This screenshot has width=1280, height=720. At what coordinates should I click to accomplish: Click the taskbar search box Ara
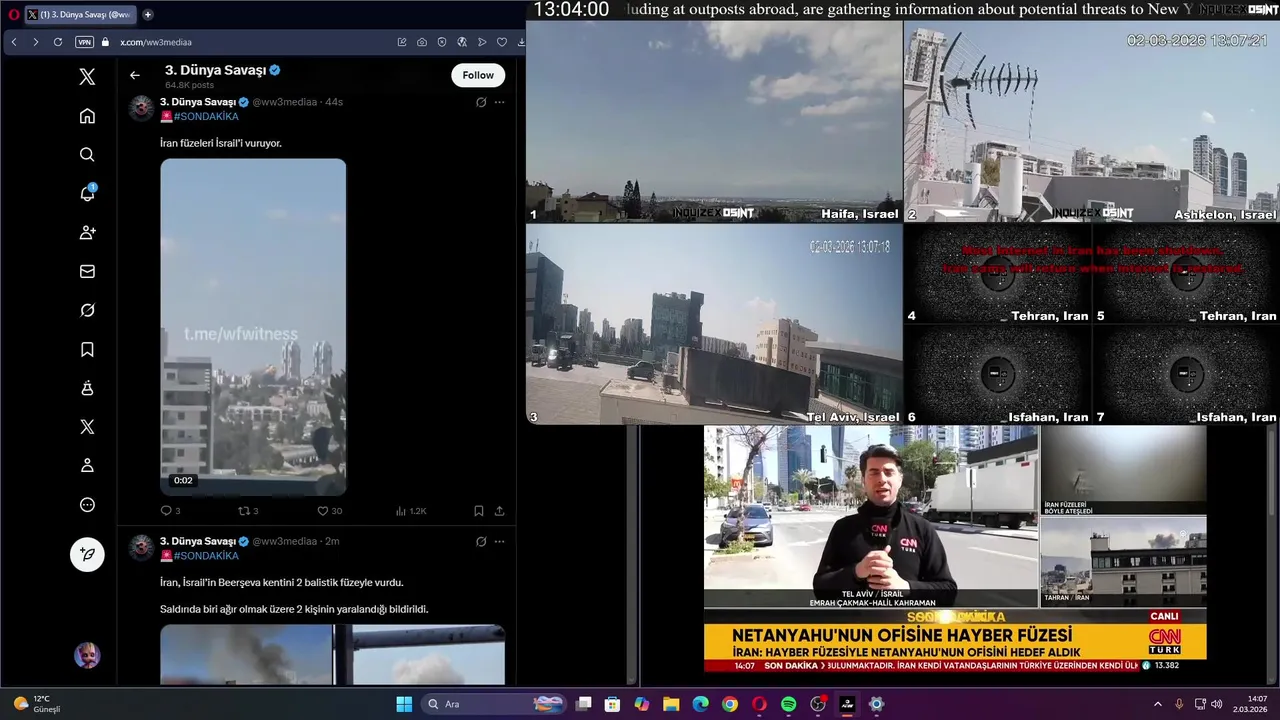tap(495, 704)
